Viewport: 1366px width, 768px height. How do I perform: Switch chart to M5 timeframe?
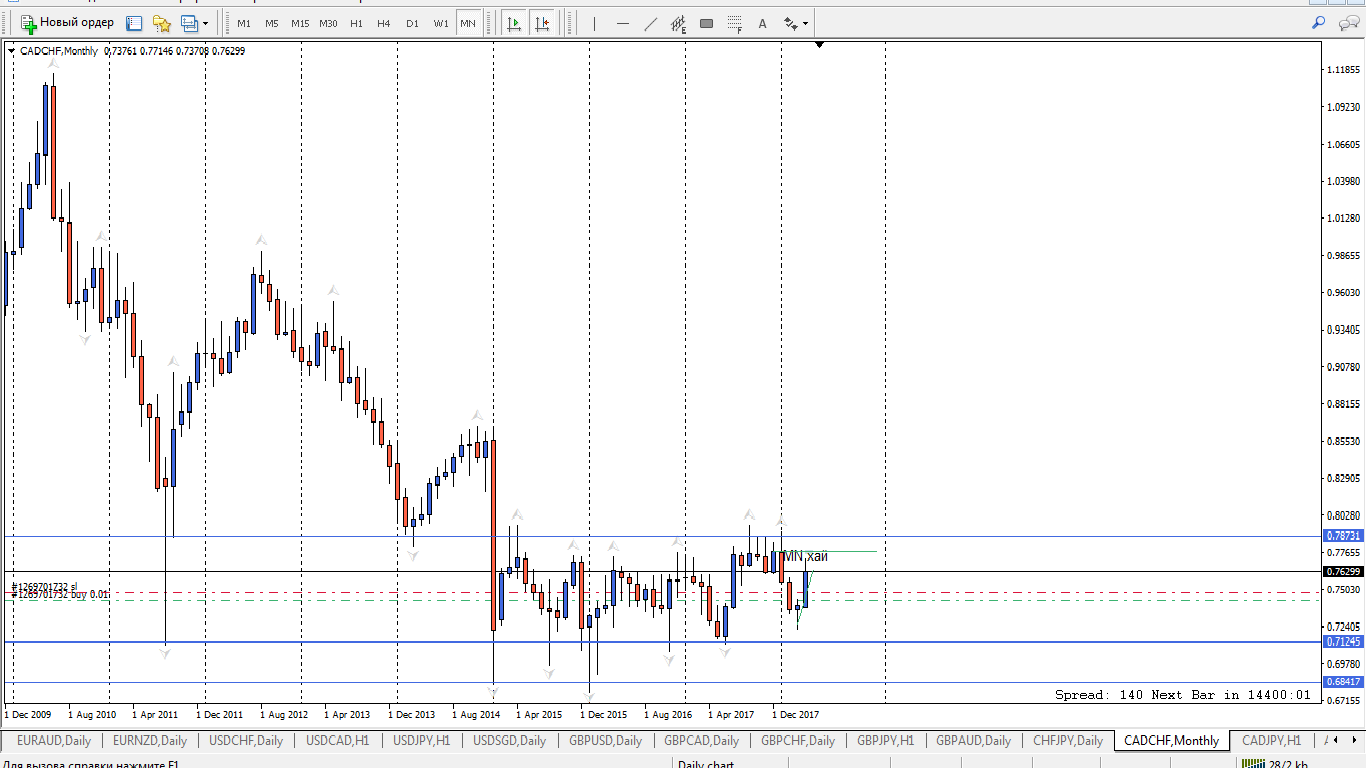tap(271, 23)
